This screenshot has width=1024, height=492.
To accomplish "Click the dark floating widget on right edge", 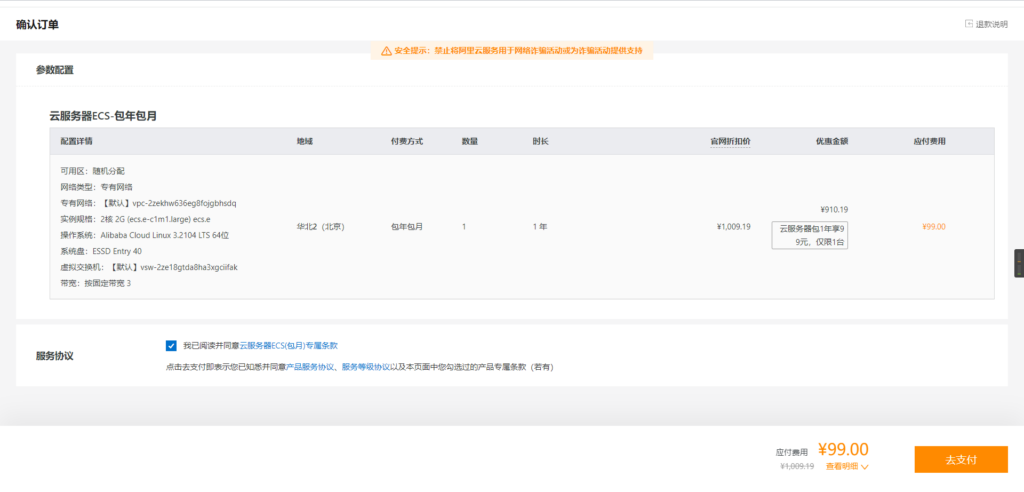I will (1018, 263).
